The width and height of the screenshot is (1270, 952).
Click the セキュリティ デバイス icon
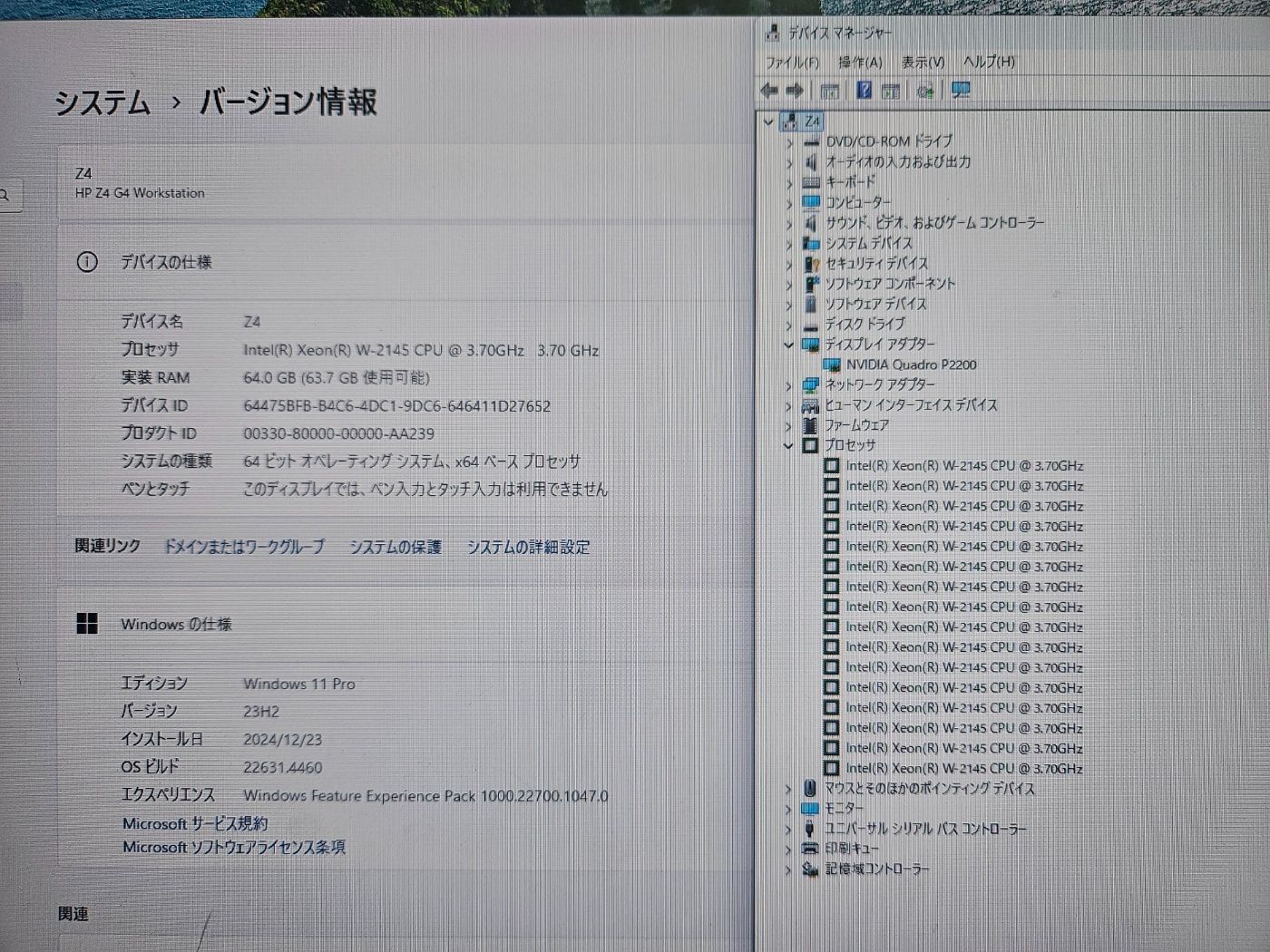pyautogui.click(x=811, y=263)
